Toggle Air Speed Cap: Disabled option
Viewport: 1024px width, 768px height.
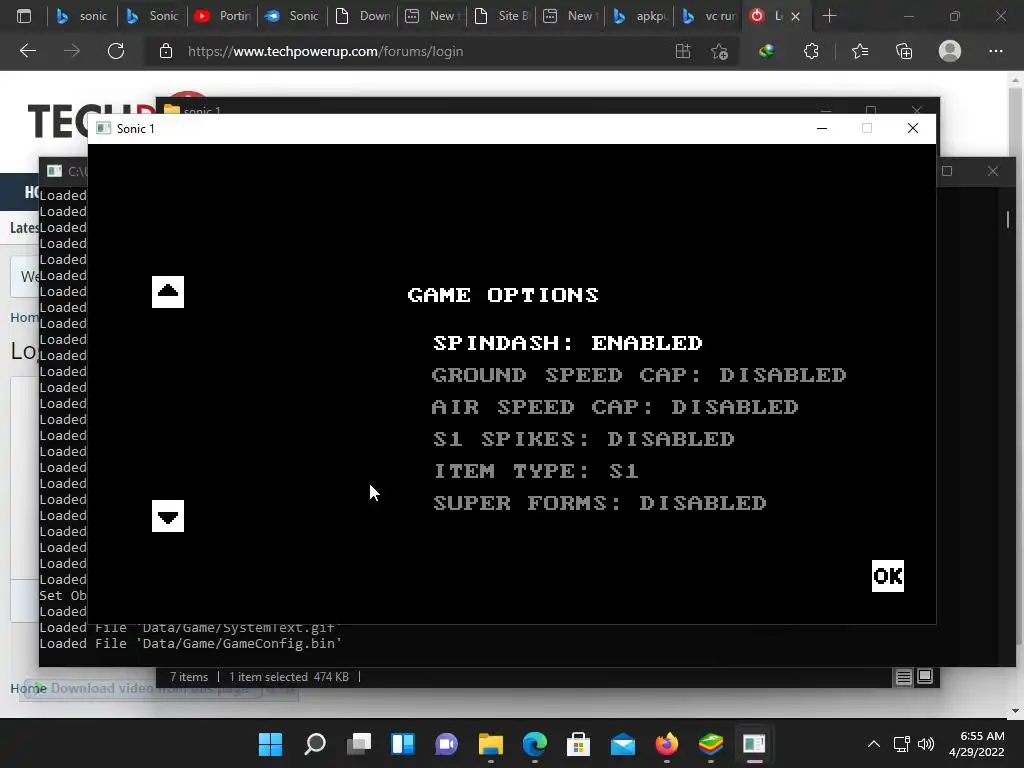click(615, 407)
